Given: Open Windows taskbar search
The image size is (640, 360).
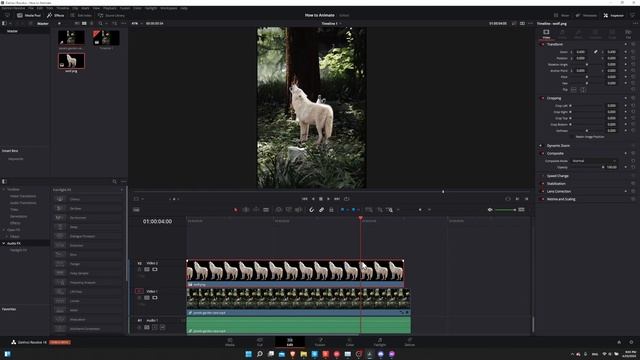Looking at the screenshot, I should click(x=260, y=354).
